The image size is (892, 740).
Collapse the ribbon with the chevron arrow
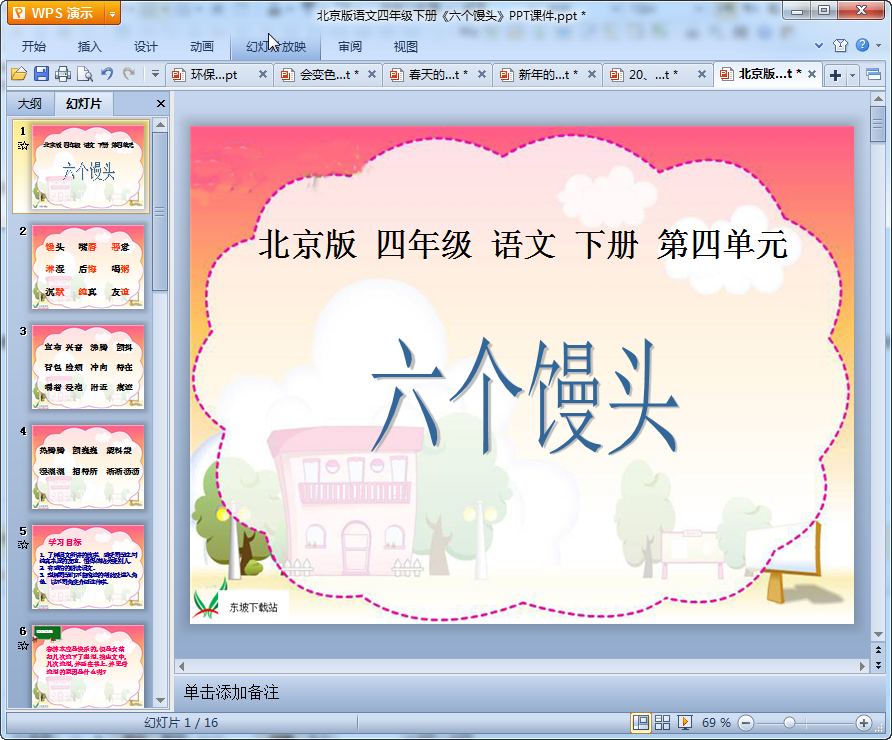(819, 46)
